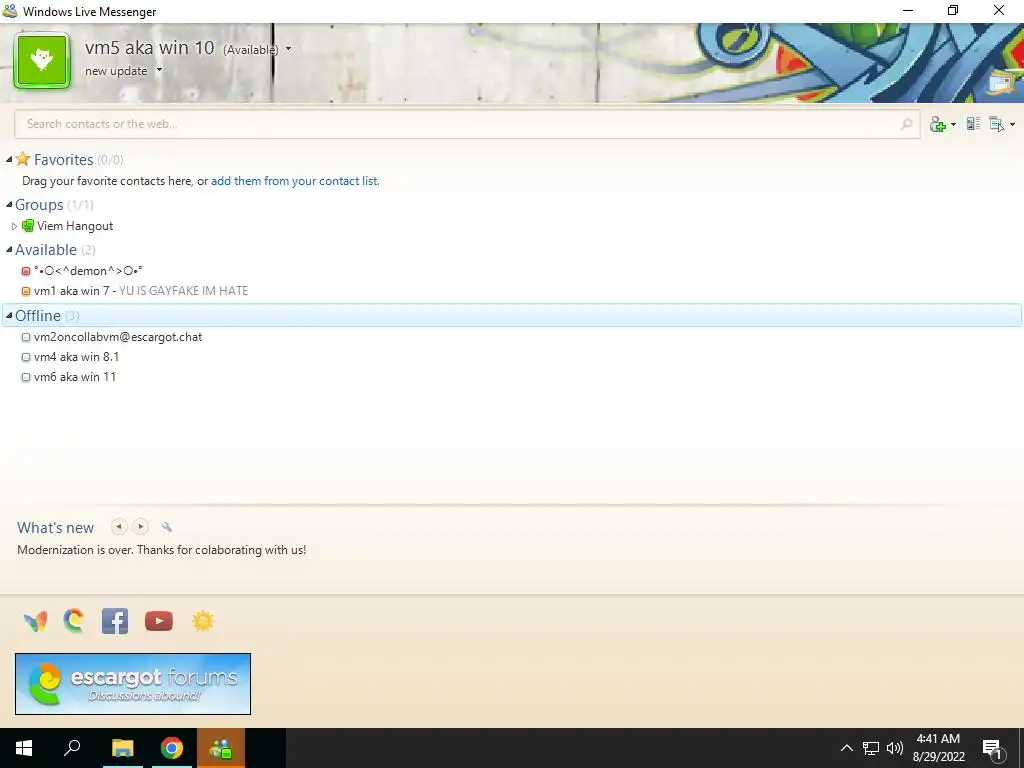The width and height of the screenshot is (1024, 768).
Task: Click the display name 'vm5 aka win 10'
Action: tap(150, 48)
